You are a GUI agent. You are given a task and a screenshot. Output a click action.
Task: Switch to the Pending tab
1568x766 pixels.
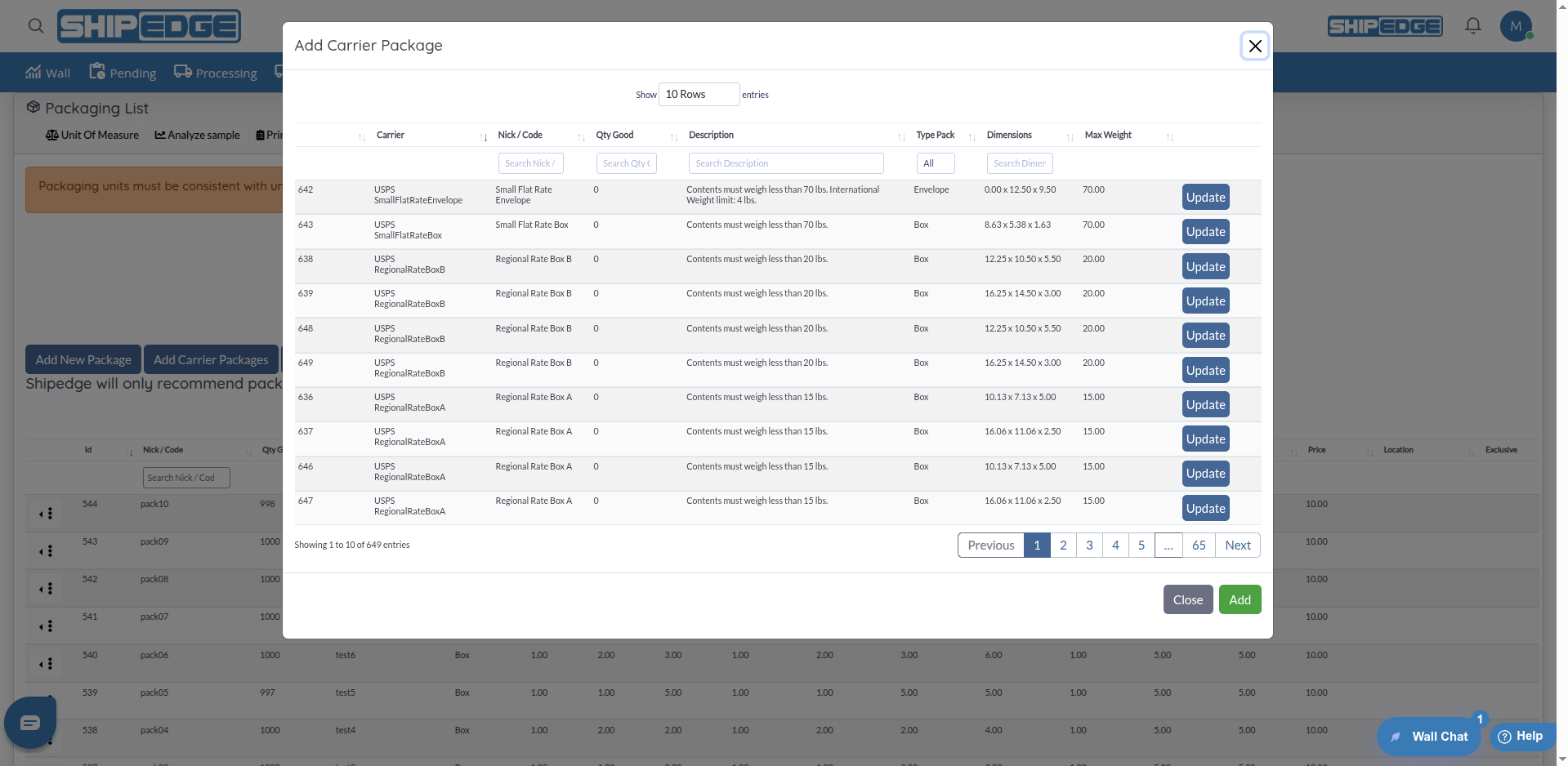[x=123, y=73]
